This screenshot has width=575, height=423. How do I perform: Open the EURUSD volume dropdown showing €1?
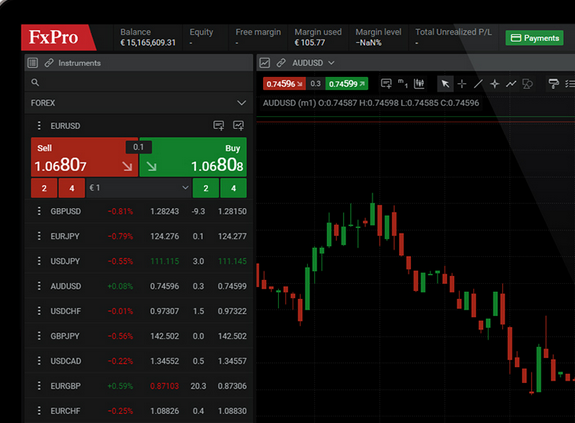pos(139,188)
